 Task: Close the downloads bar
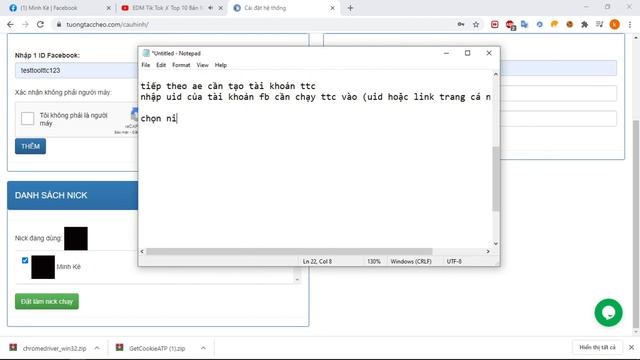click(631, 347)
